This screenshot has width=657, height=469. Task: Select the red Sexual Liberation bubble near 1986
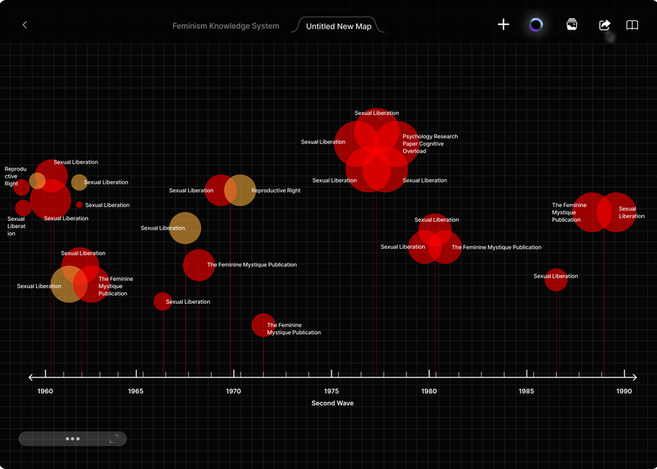[x=556, y=280]
